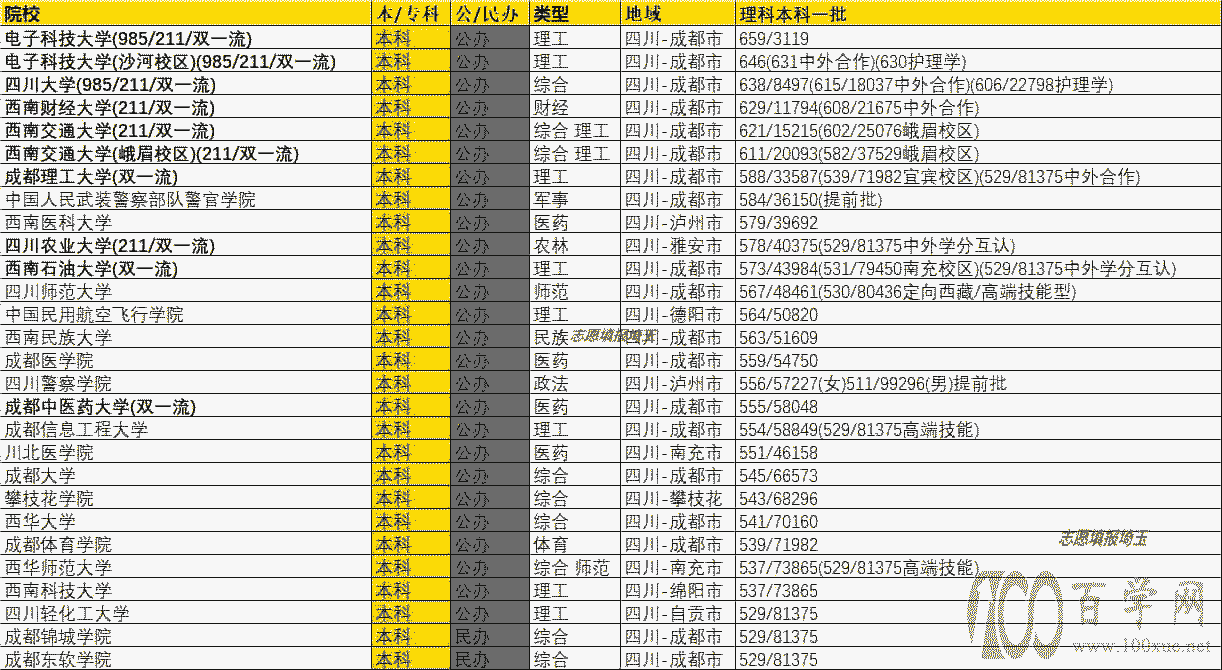Click the 中国民用航空飞行学院 name cell

point(186,315)
